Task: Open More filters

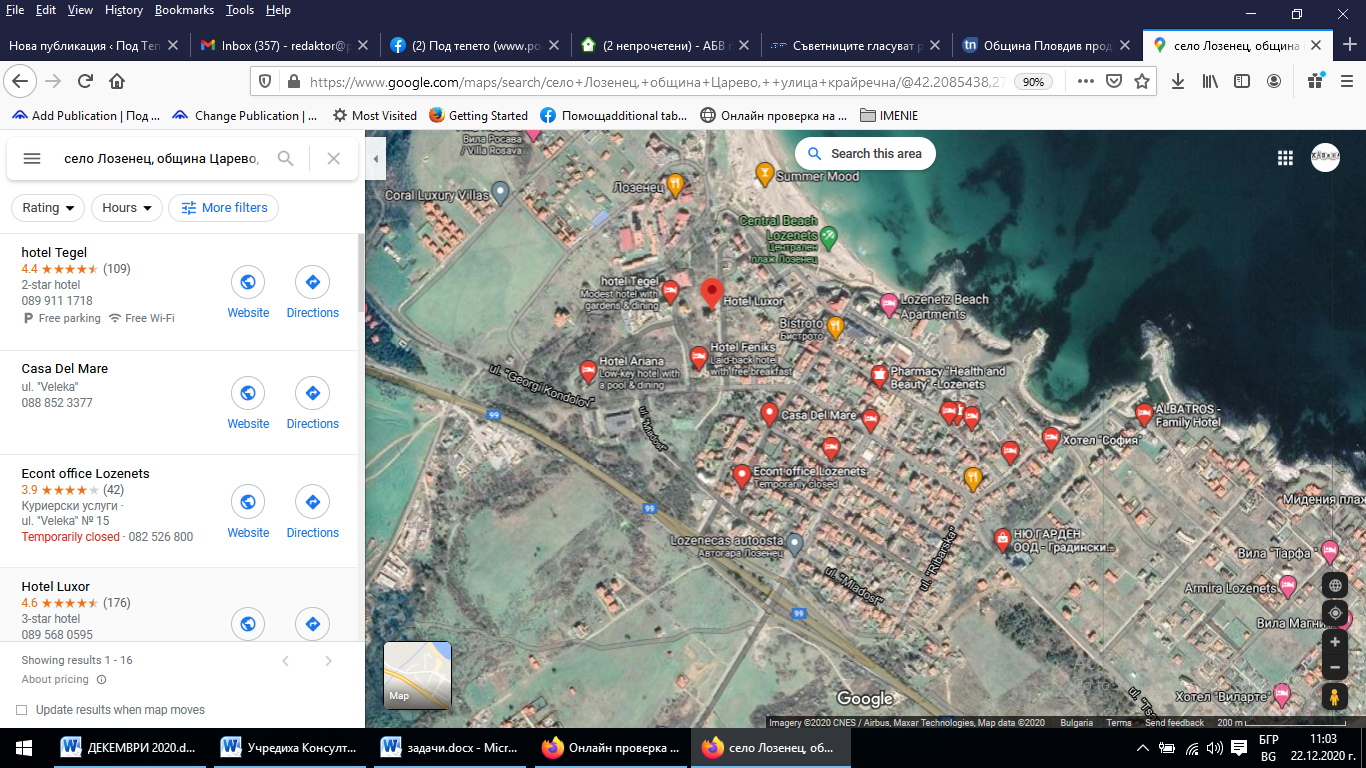Action: (224, 208)
